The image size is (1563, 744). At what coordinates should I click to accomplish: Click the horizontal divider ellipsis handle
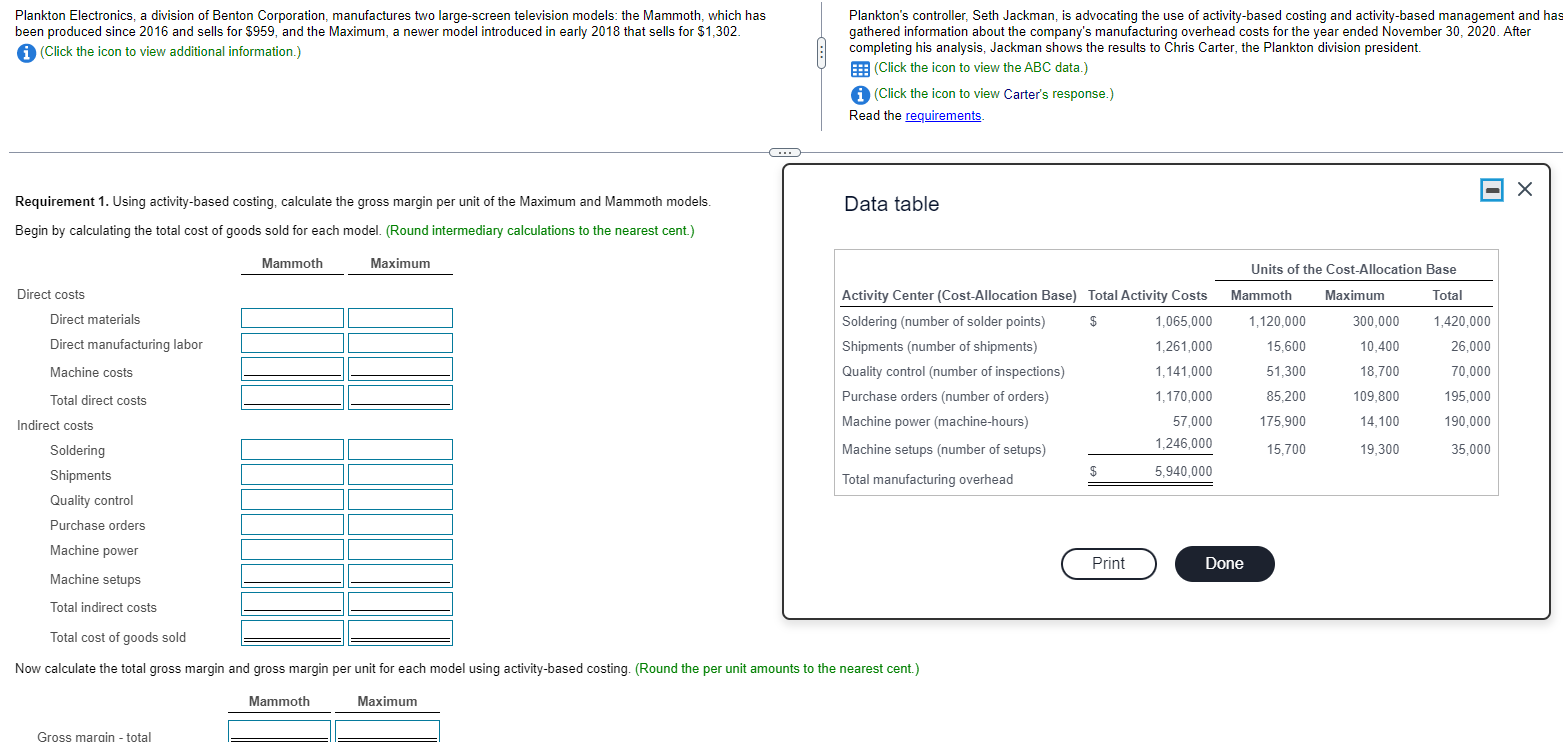point(783,152)
